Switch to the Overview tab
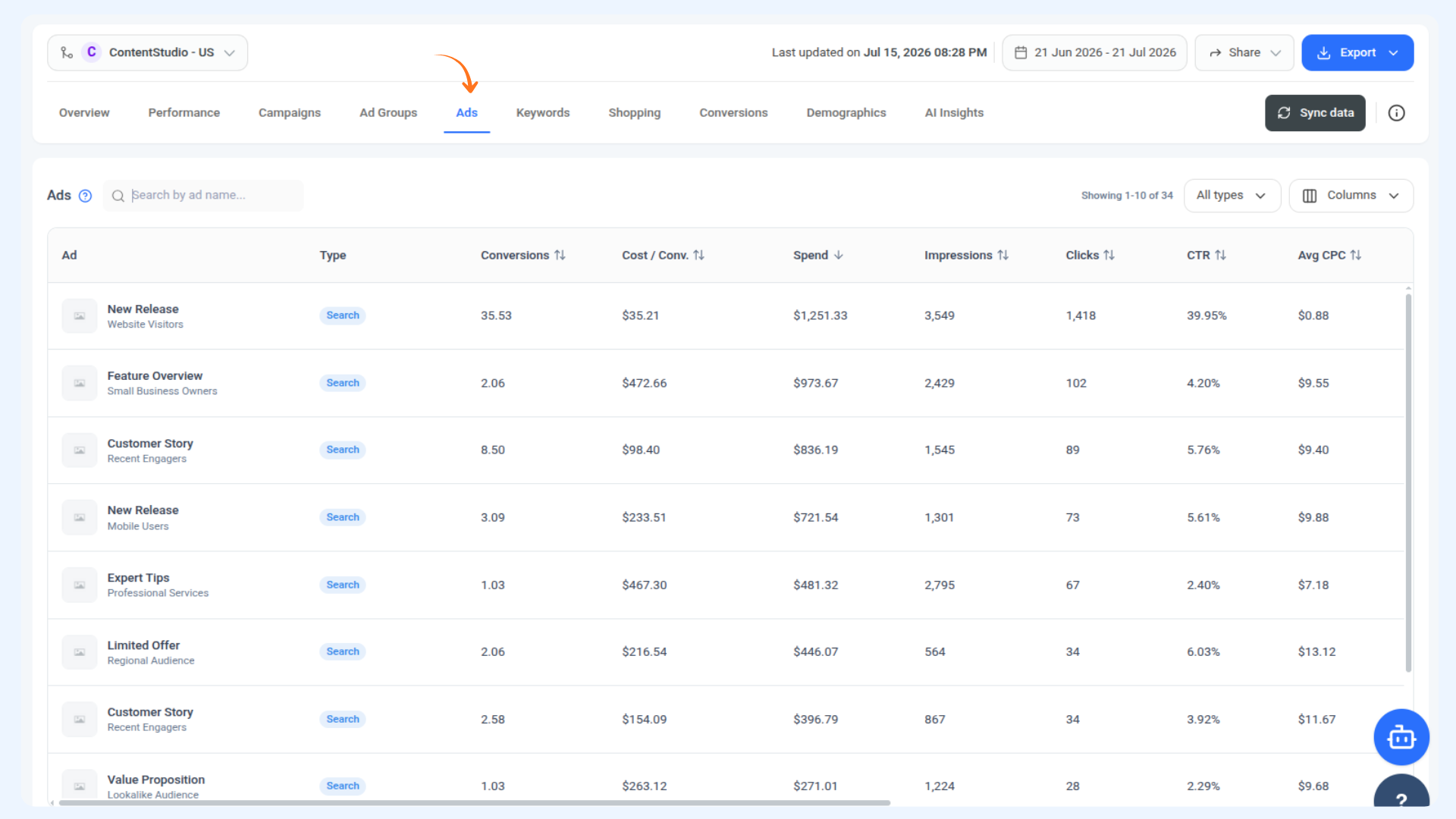1456x819 pixels. pos(84,113)
